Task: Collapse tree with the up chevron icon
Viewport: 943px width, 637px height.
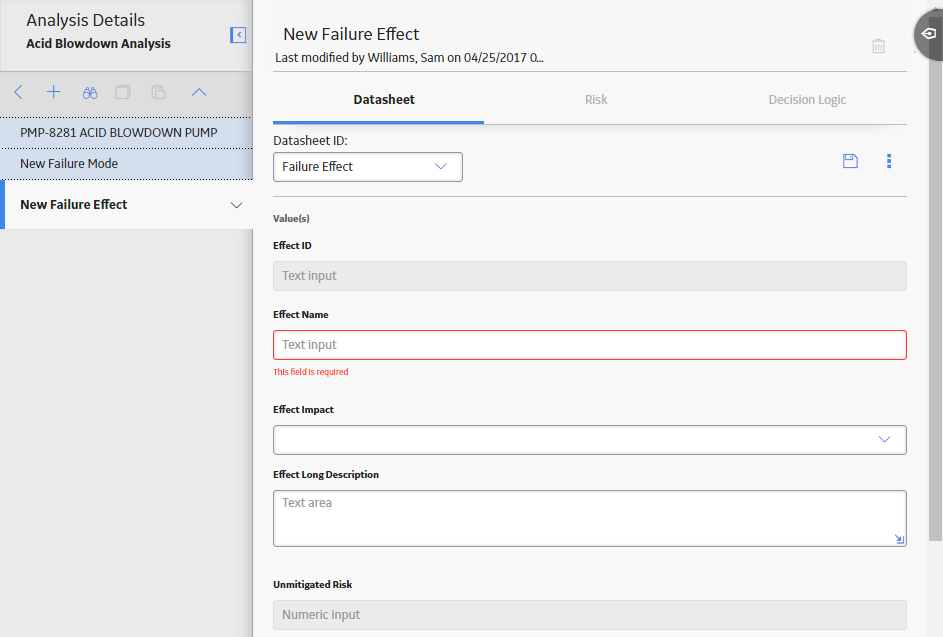Action: pyautogui.click(x=199, y=92)
